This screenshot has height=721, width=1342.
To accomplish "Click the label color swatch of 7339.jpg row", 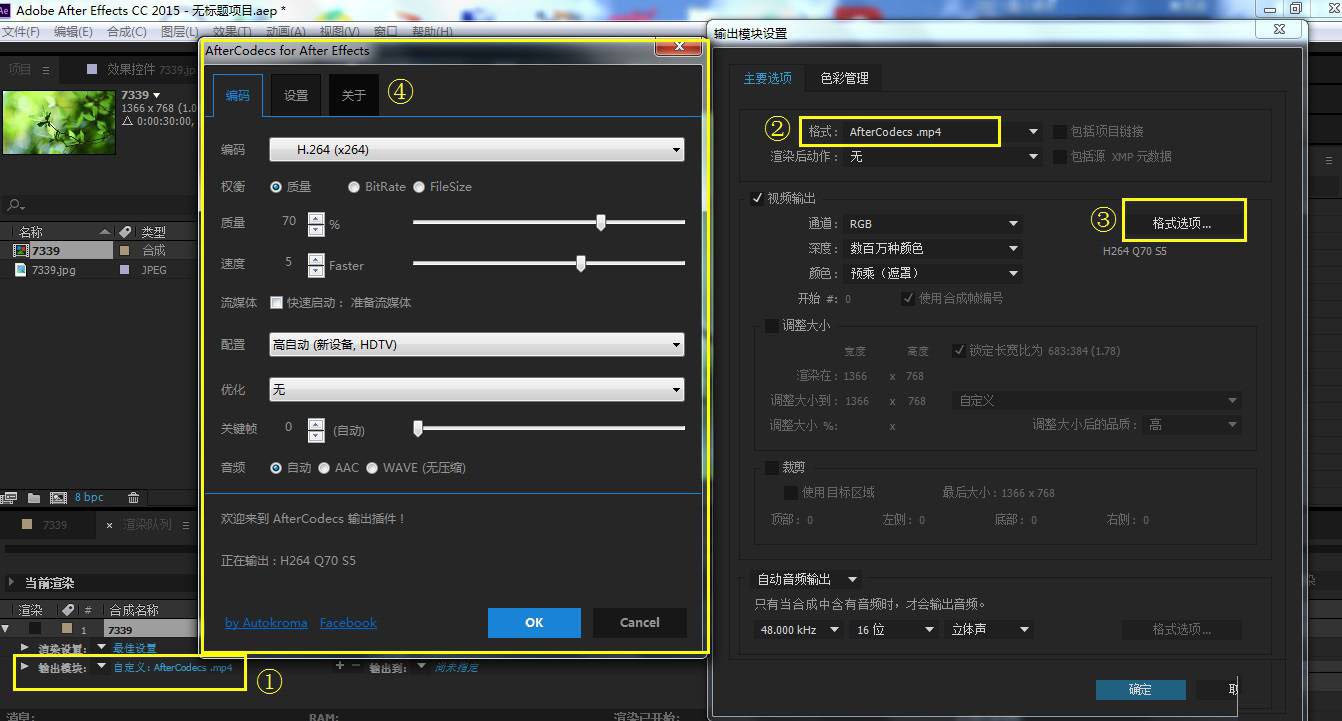I will [x=124, y=270].
